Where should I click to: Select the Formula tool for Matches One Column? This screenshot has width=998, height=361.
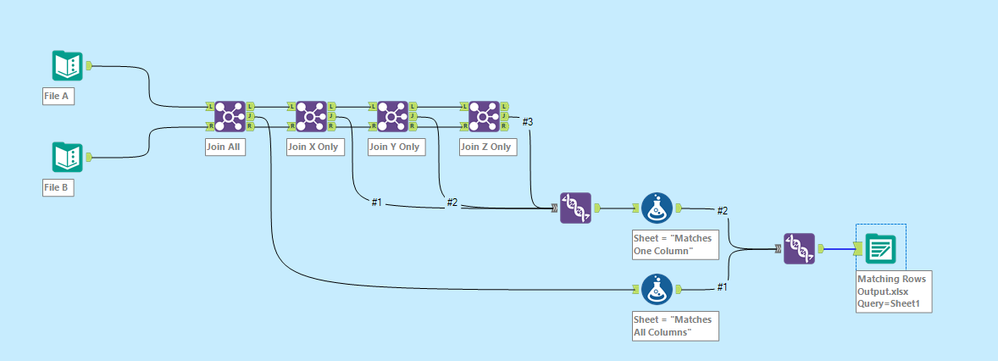click(657, 208)
